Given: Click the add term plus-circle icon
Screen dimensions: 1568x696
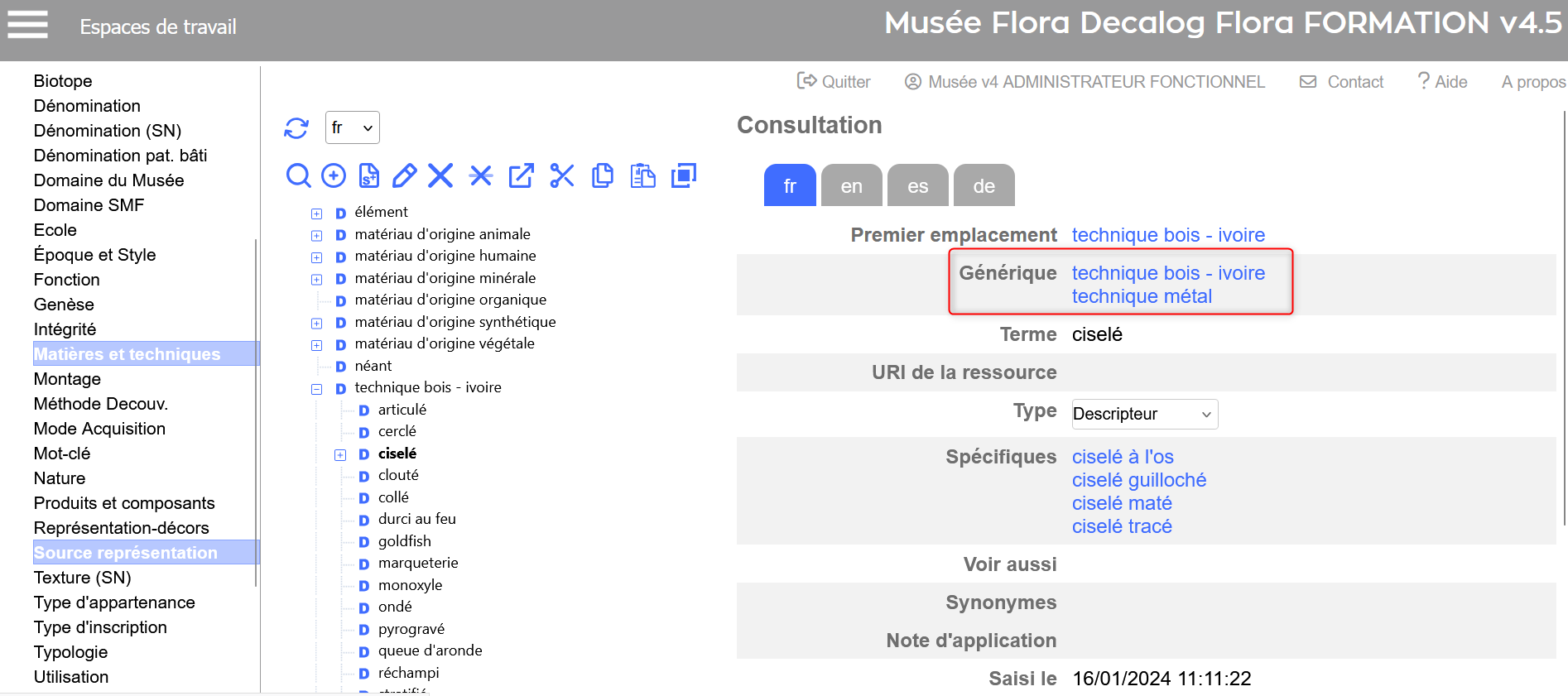Looking at the screenshot, I should point(334,175).
